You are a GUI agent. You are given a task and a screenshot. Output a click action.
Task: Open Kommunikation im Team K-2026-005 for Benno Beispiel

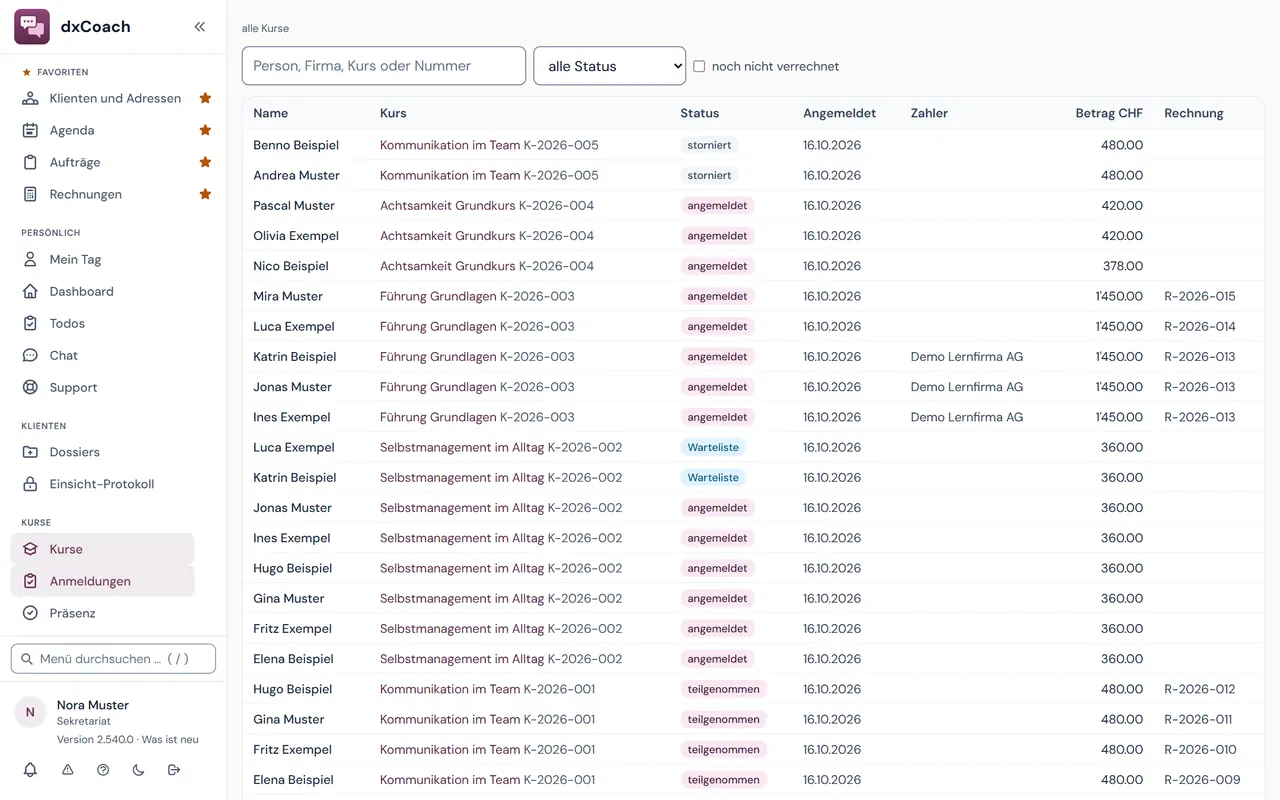coord(489,145)
